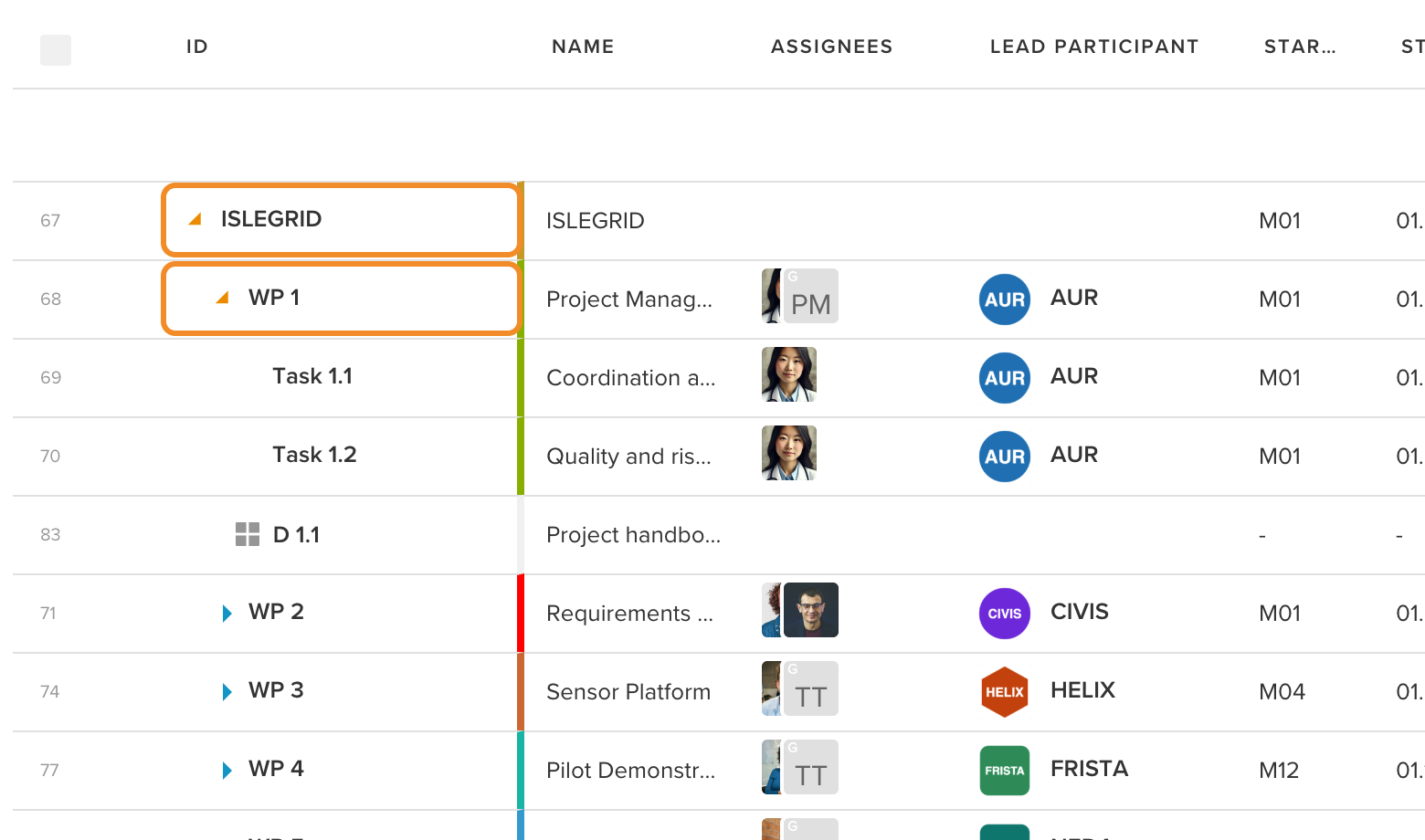Click the M12 start value for WP 4
Viewport: 1425px width, 840px height.
pyautogui.click(x=1279, y=771)
